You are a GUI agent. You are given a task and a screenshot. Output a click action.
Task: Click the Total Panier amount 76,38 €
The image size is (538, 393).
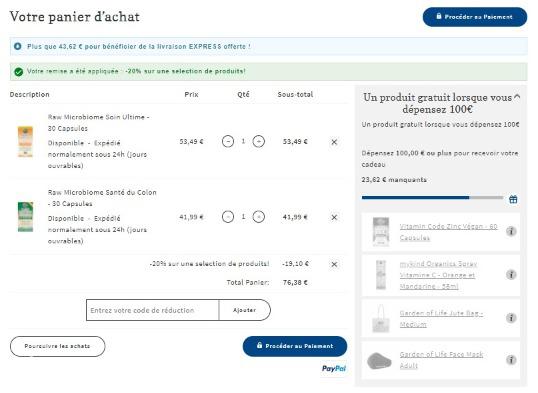pyautogui.click(x=295, y=282)
